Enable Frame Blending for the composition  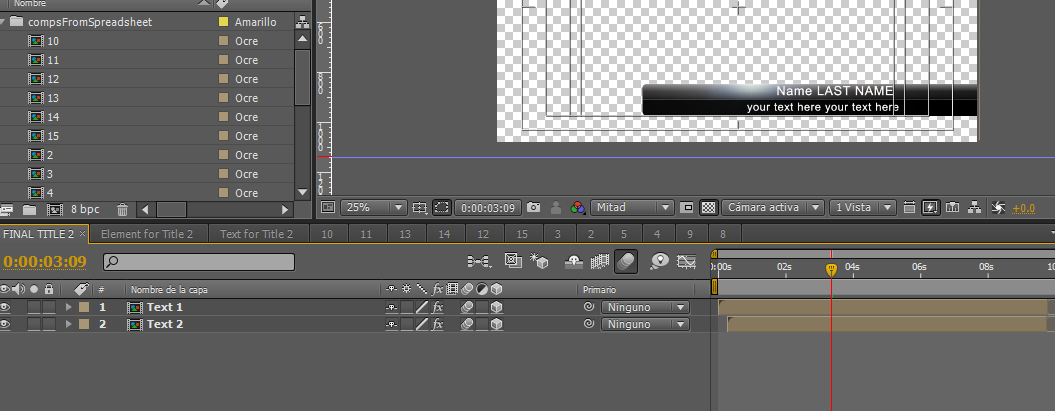tap(599, 261)
